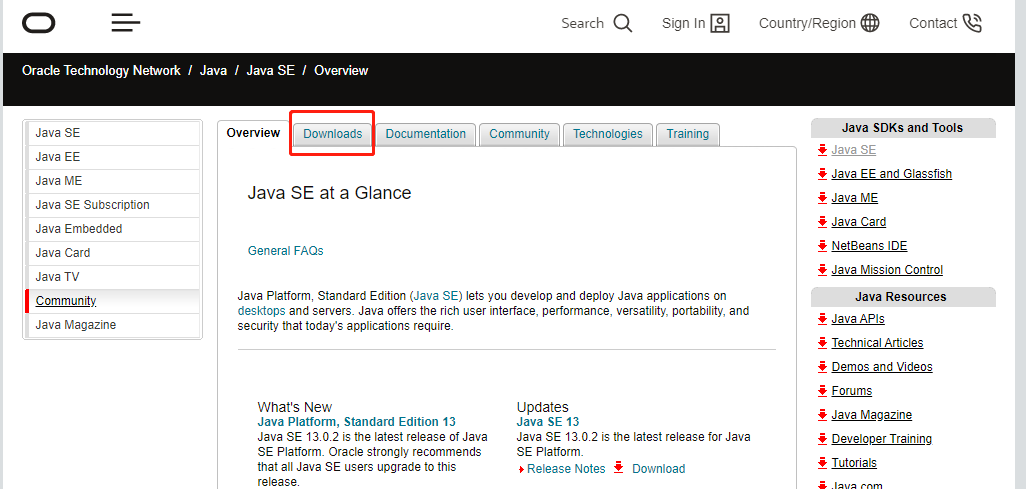
Task: Open the greyed Java SE link under SDKs
Action: pyautogui.click(x=854, y=150)
